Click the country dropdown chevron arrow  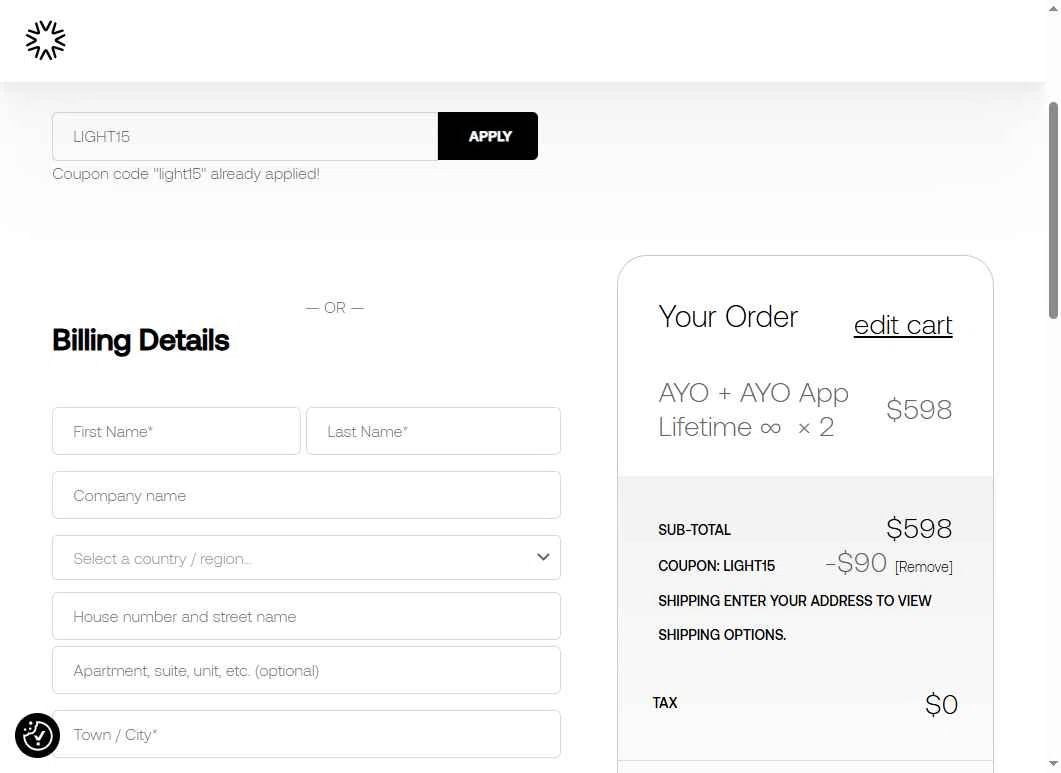click(x=543, y=557)
